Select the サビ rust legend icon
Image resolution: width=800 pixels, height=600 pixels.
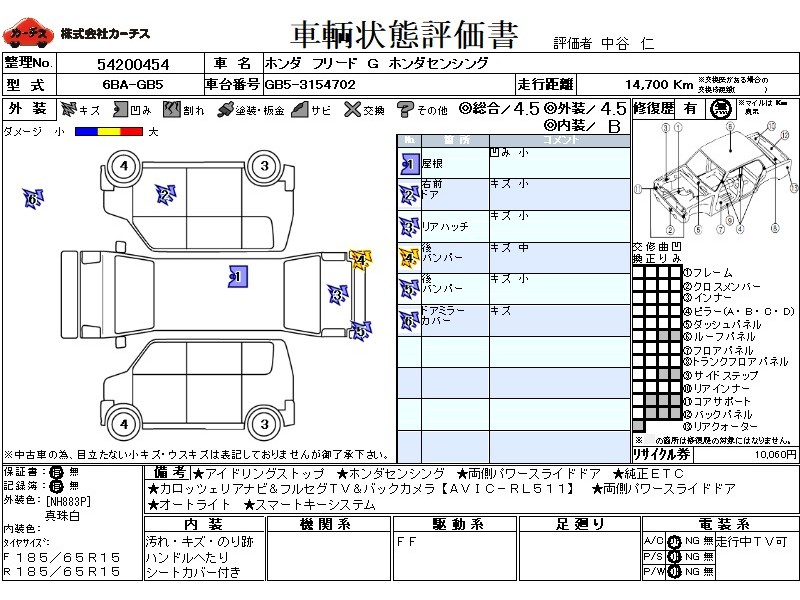coord(300,109)
